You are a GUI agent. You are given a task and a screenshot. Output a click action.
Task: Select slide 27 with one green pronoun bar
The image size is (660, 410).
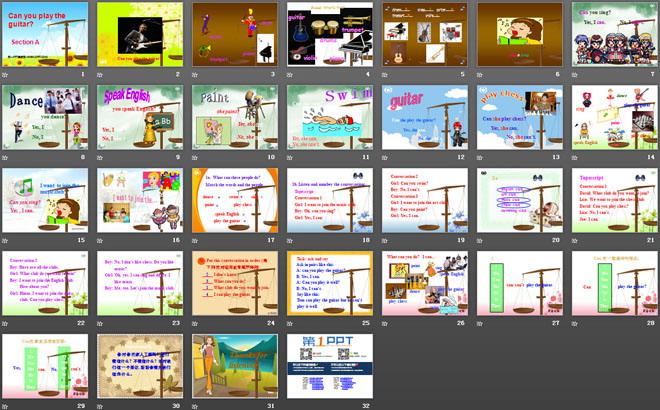(520, 283)
